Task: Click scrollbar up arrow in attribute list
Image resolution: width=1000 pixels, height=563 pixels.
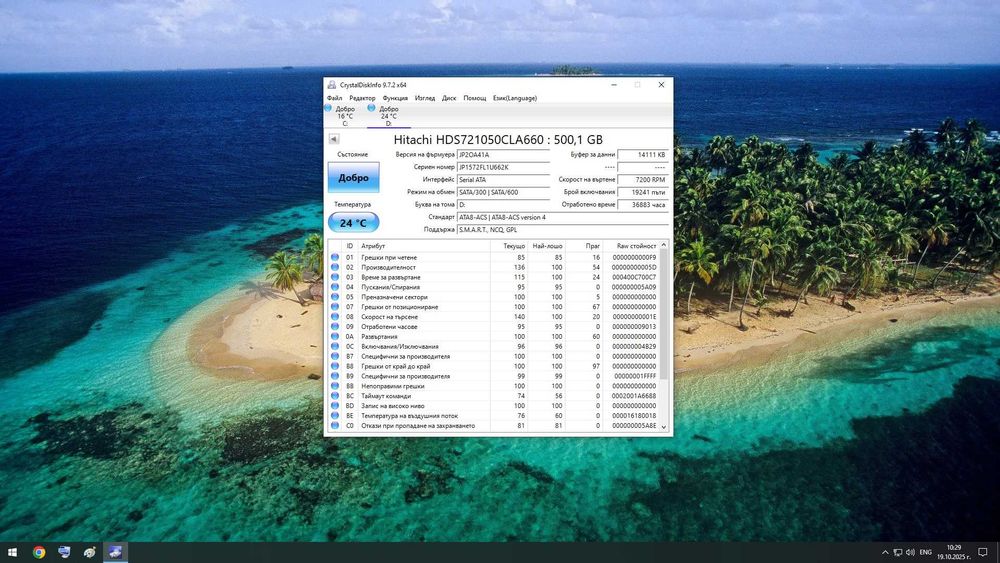Action: click(x=663, y=245)
